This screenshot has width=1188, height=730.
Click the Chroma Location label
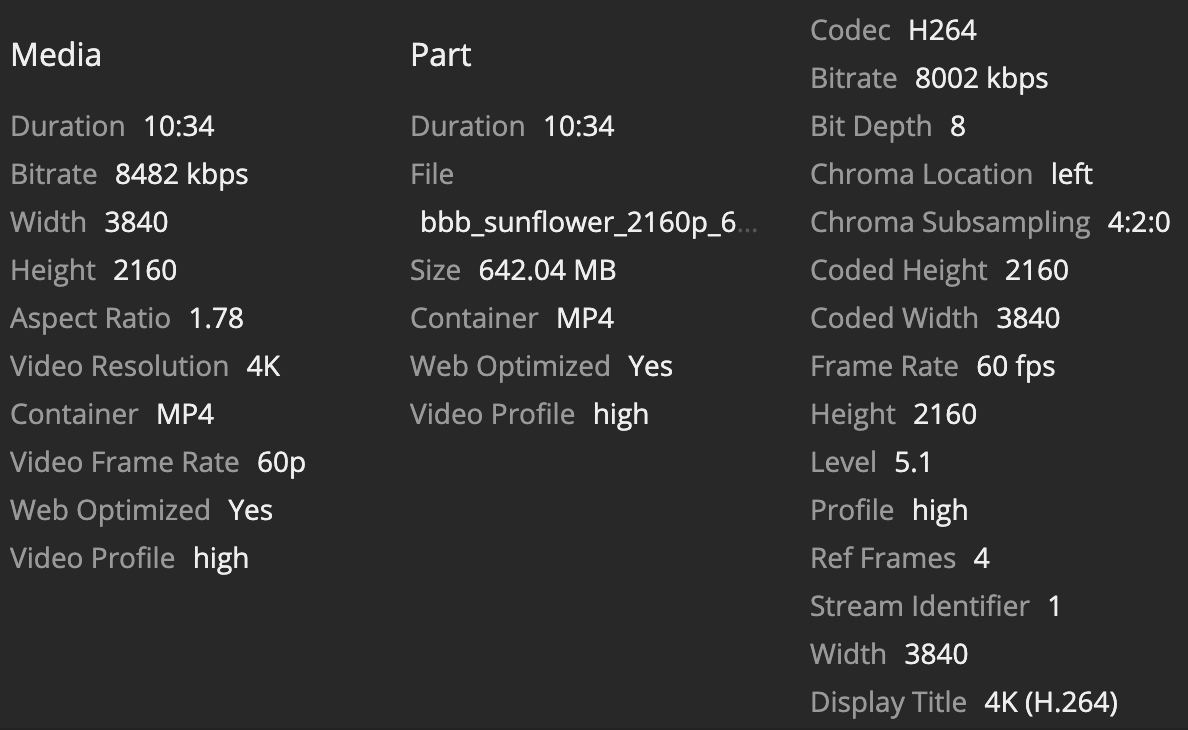coord(921,174)
